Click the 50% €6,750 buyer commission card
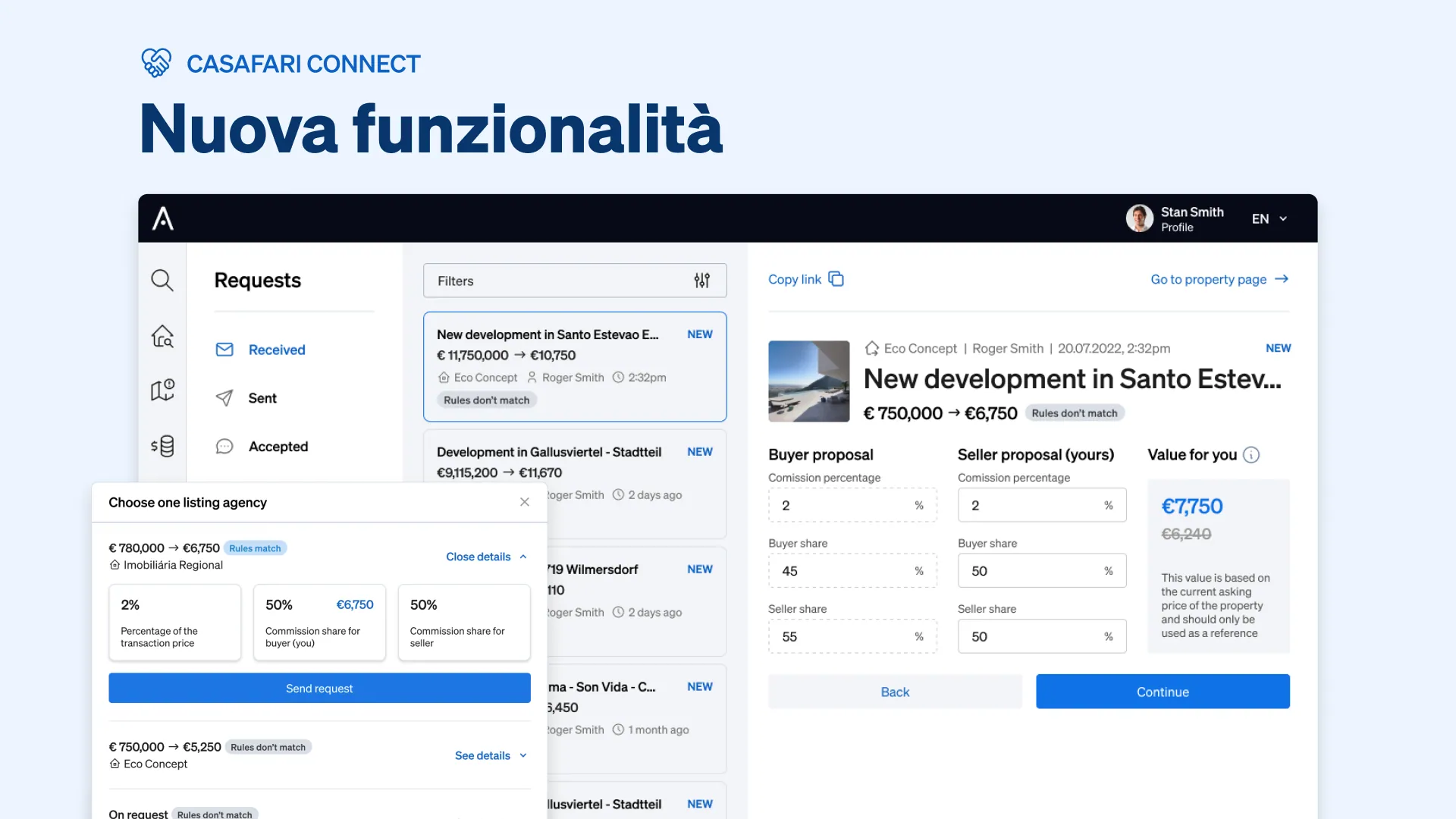Screen dimensions: 1456x819 tap(319, 623)
